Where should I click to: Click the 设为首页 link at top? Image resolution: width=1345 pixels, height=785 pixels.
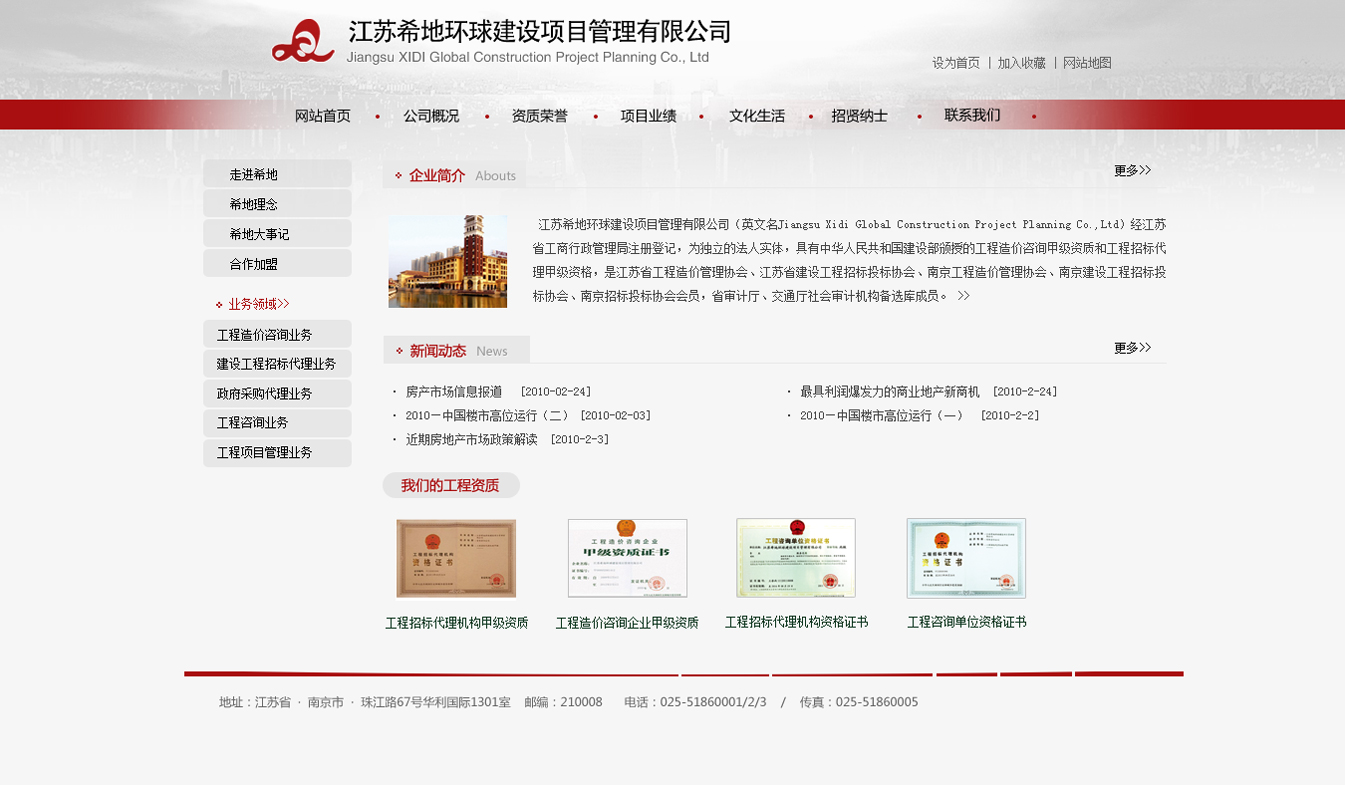[x=956, y=63]
